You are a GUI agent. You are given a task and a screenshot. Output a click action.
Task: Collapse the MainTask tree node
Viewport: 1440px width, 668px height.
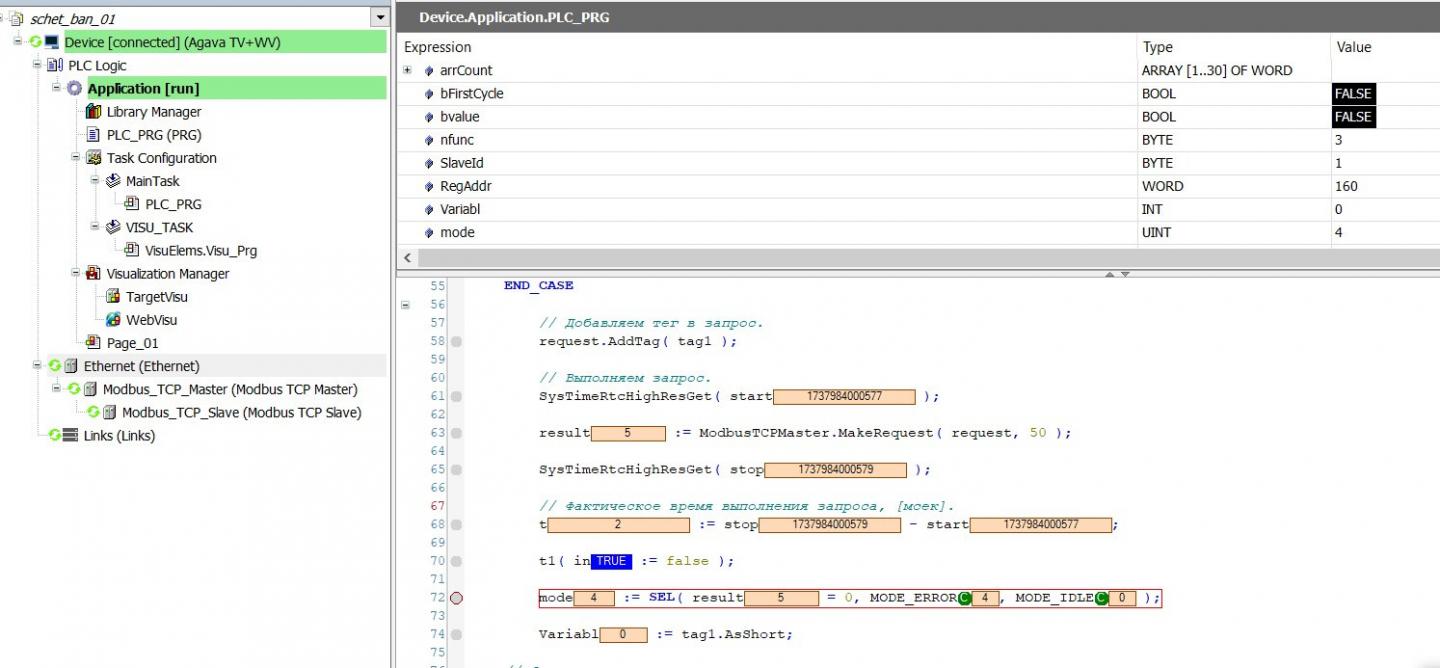tap(95, 181)
